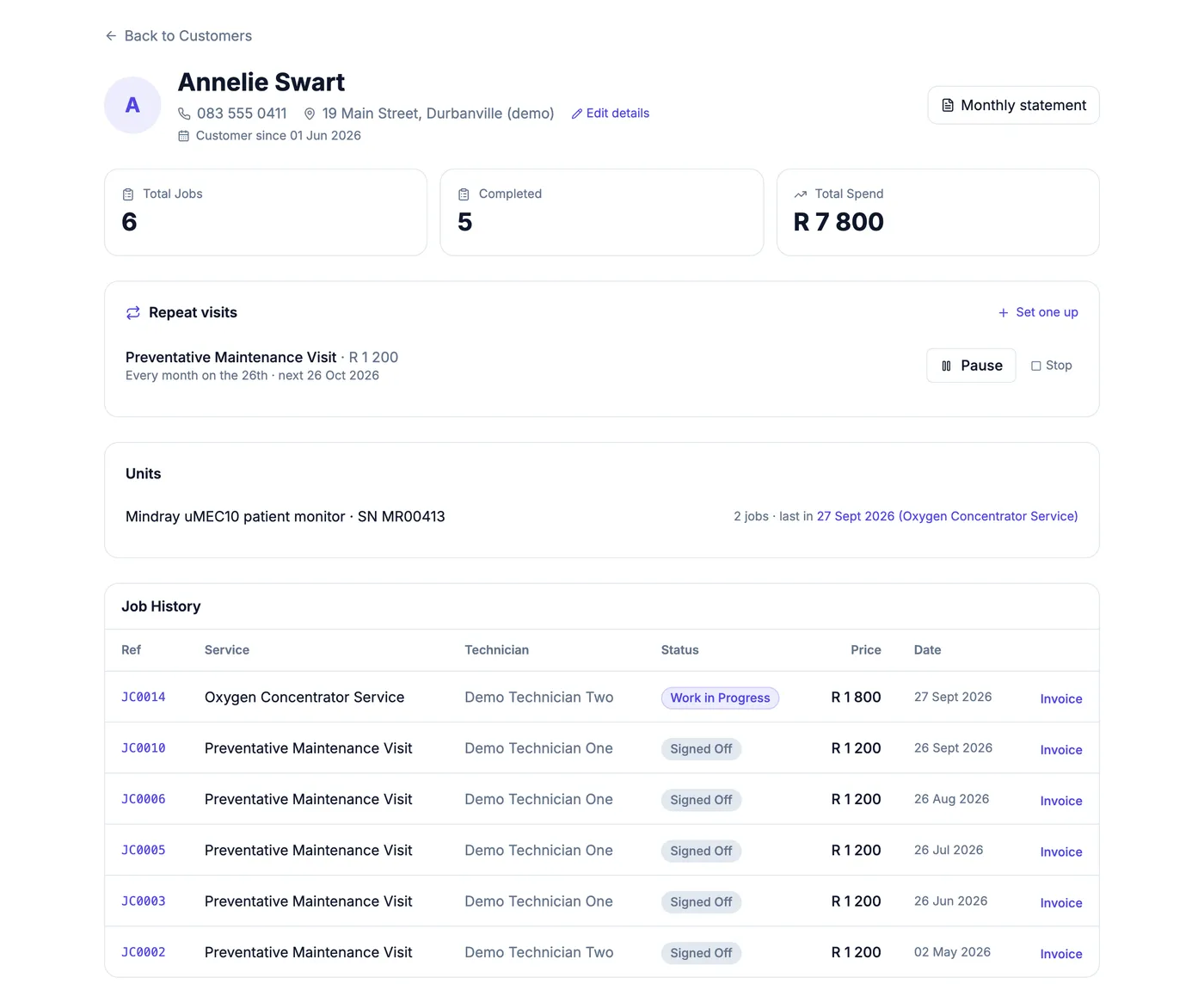Click the Mindray uMEC10 patient monitor unit
The height and width of the screenshot is (990, 1204).
285,517
